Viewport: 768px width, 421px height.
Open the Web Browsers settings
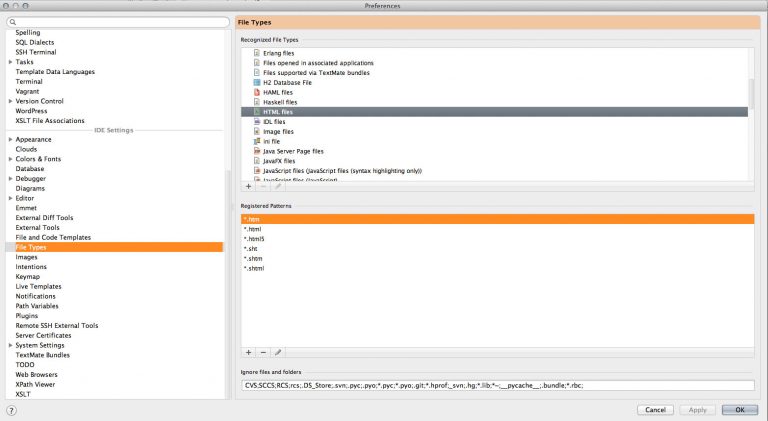(36, 374)
